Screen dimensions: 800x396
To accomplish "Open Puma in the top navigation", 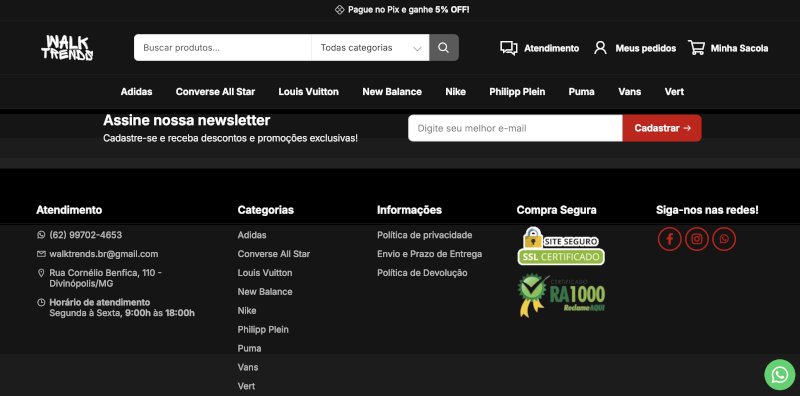I will coord(582,92).
